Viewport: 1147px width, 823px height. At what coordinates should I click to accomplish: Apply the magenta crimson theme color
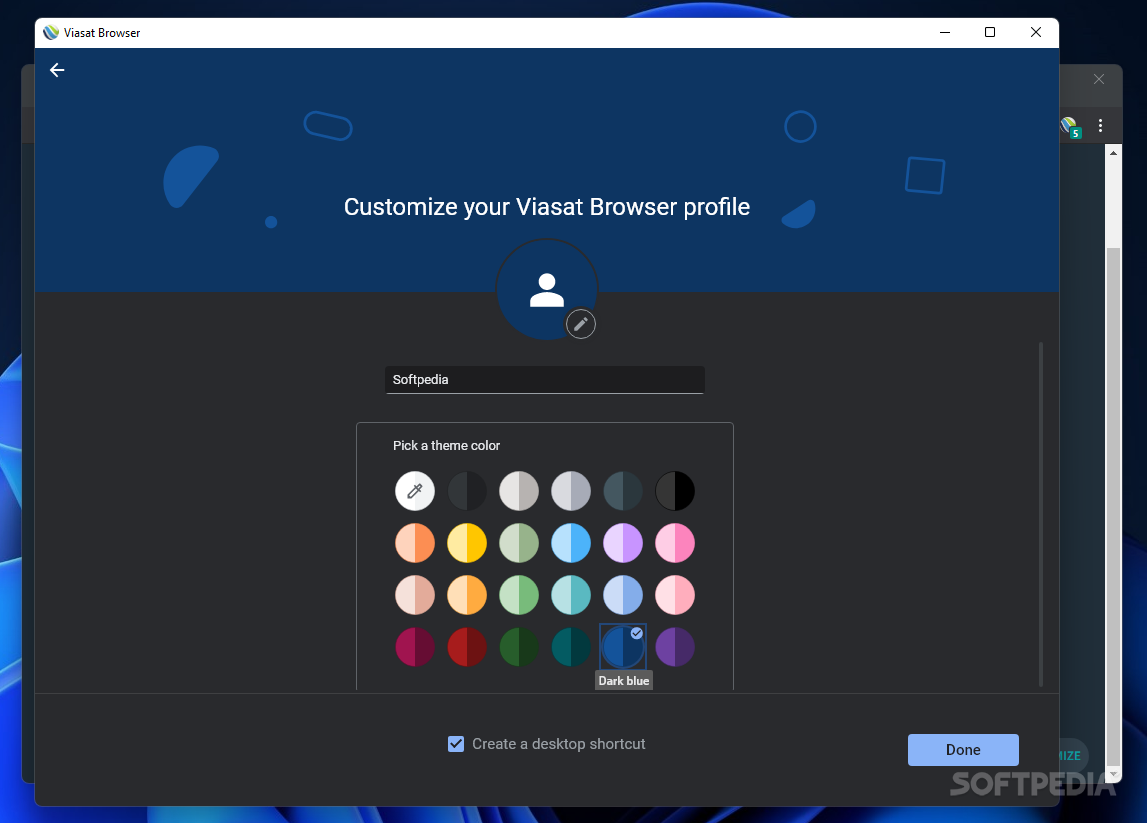click(415, 647)
